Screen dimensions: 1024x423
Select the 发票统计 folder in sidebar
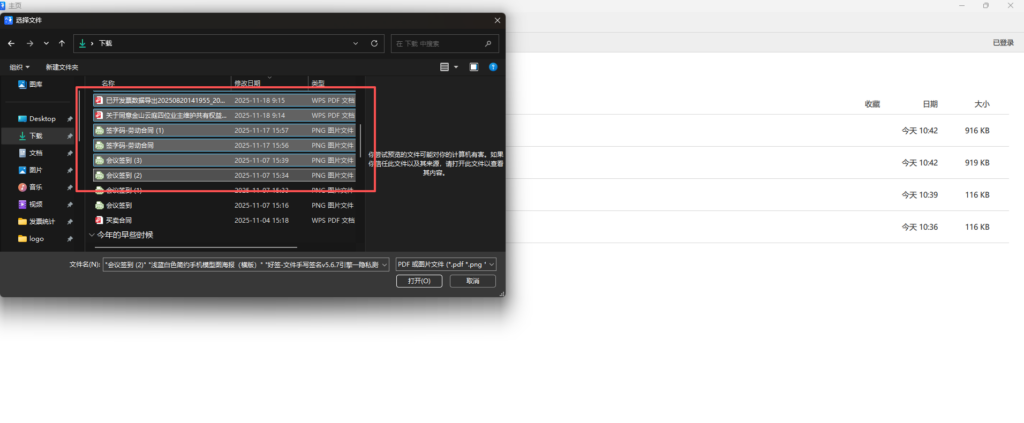[43, 221]
